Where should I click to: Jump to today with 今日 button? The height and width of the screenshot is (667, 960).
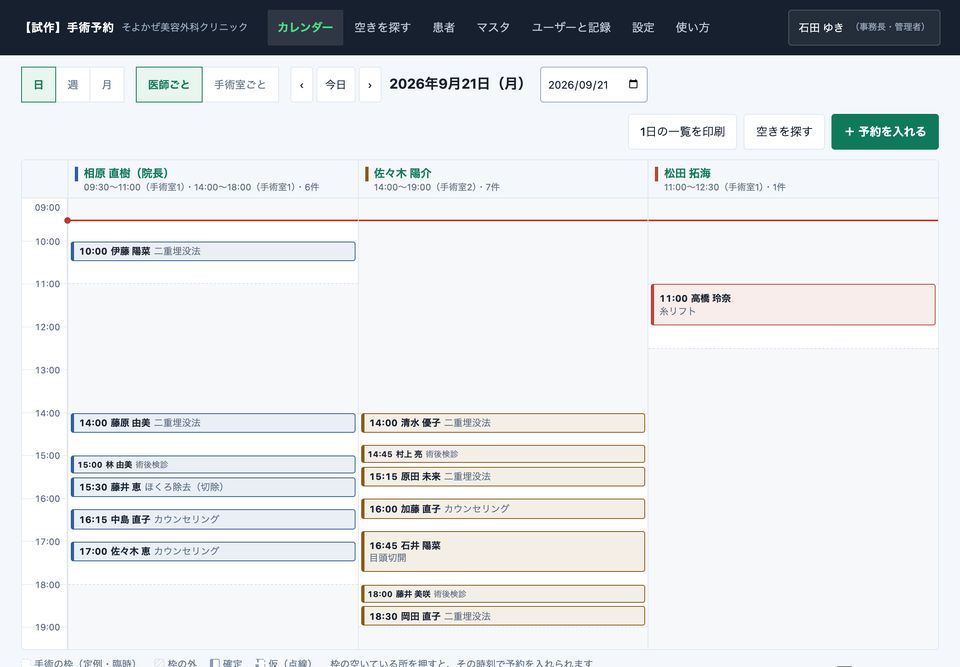pos(336,85)
